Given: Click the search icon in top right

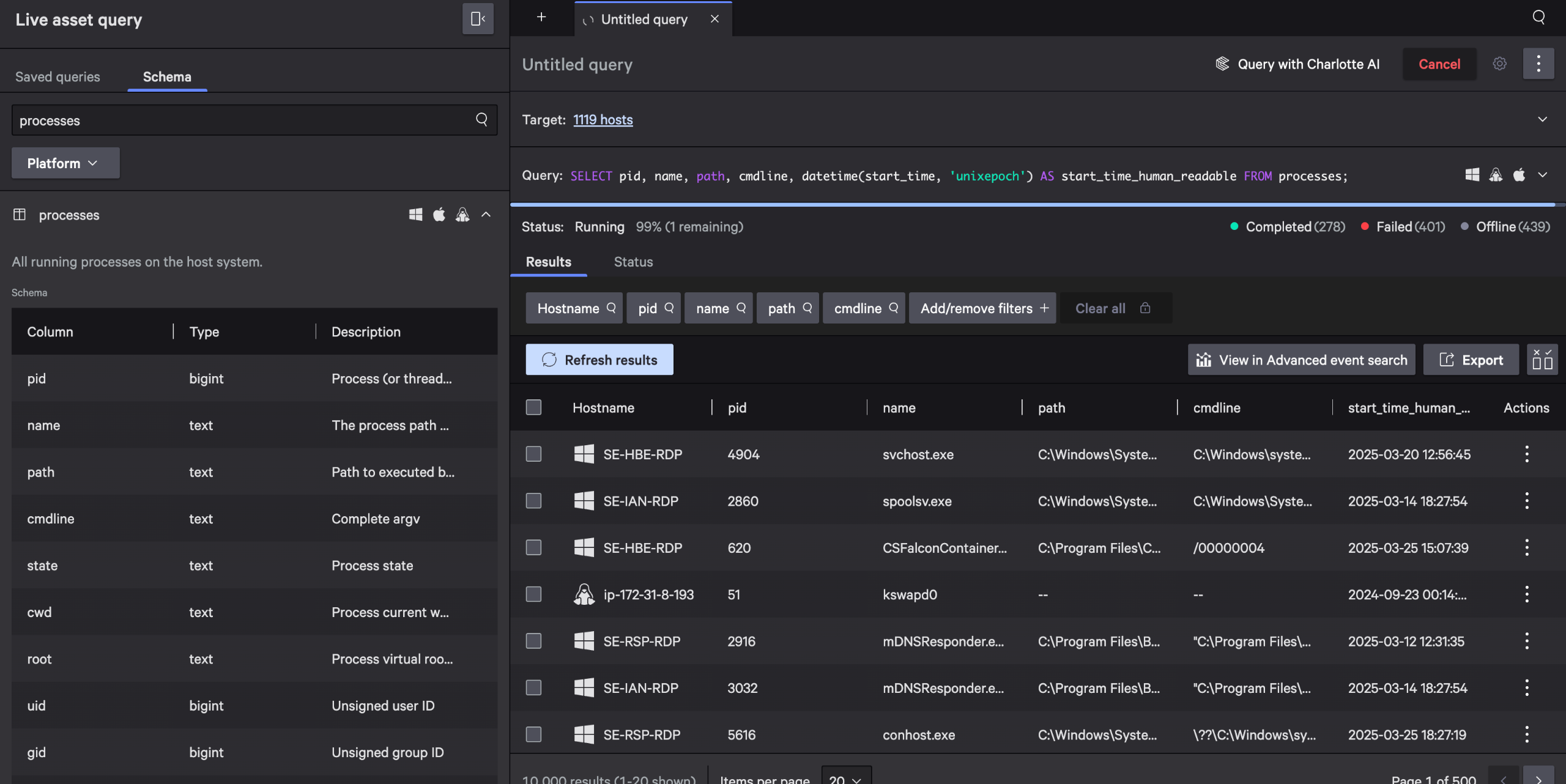Looking at the screenshot, I should coord(1539,17).
